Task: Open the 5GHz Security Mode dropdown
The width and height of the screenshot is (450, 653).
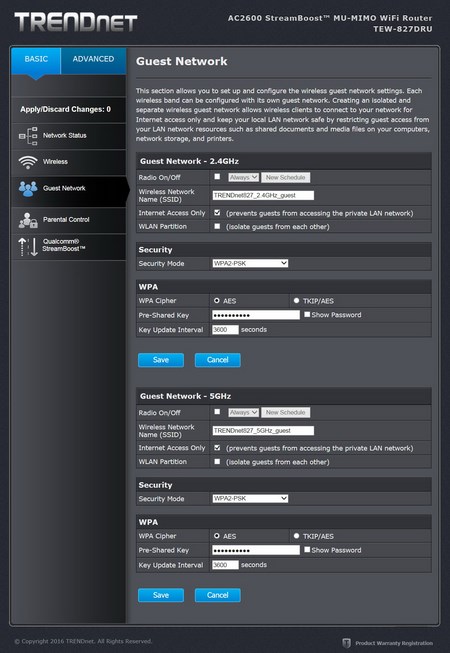Action: click(x=250, y=498)
